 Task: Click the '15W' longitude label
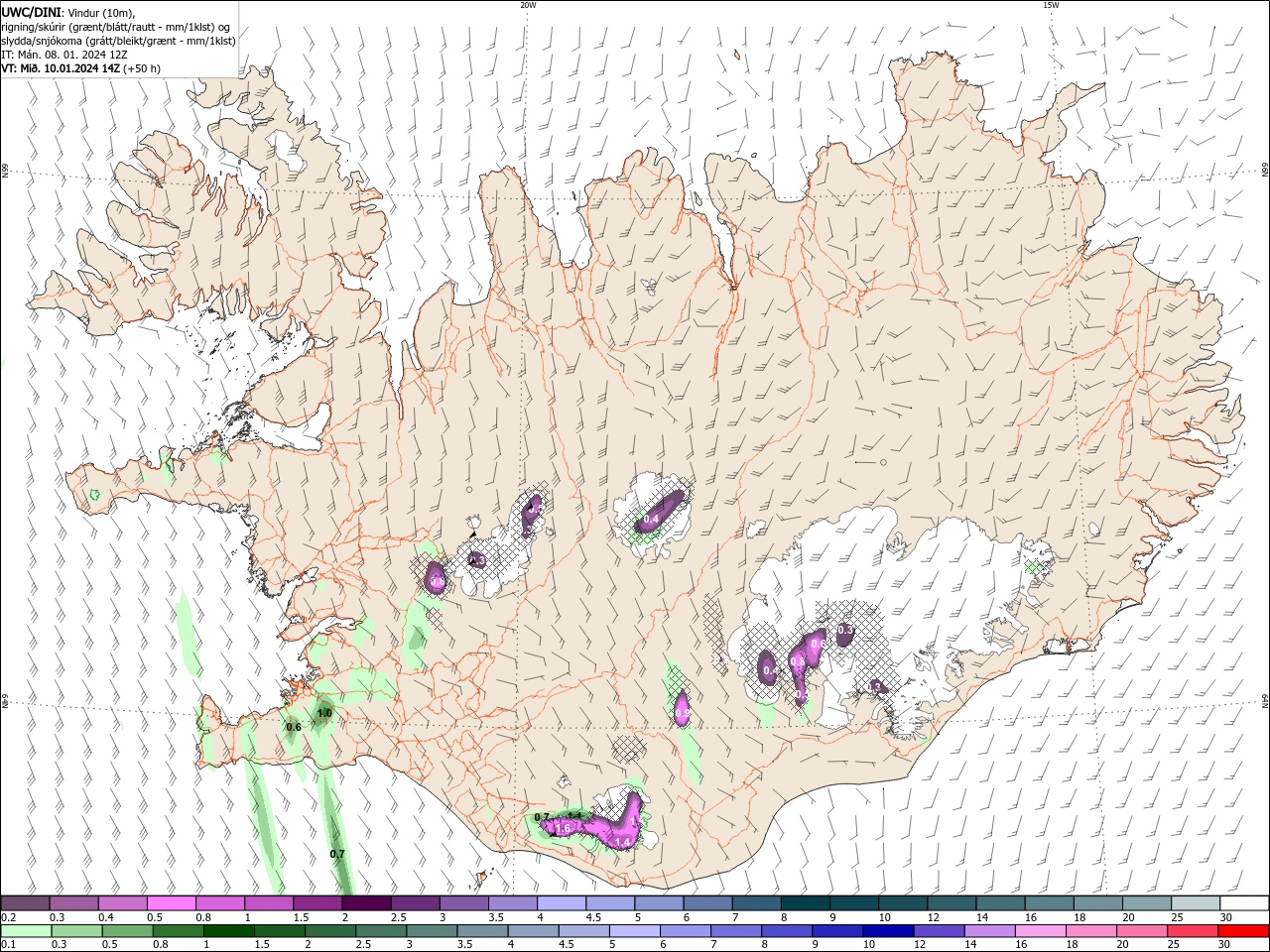coord(1051,5)
